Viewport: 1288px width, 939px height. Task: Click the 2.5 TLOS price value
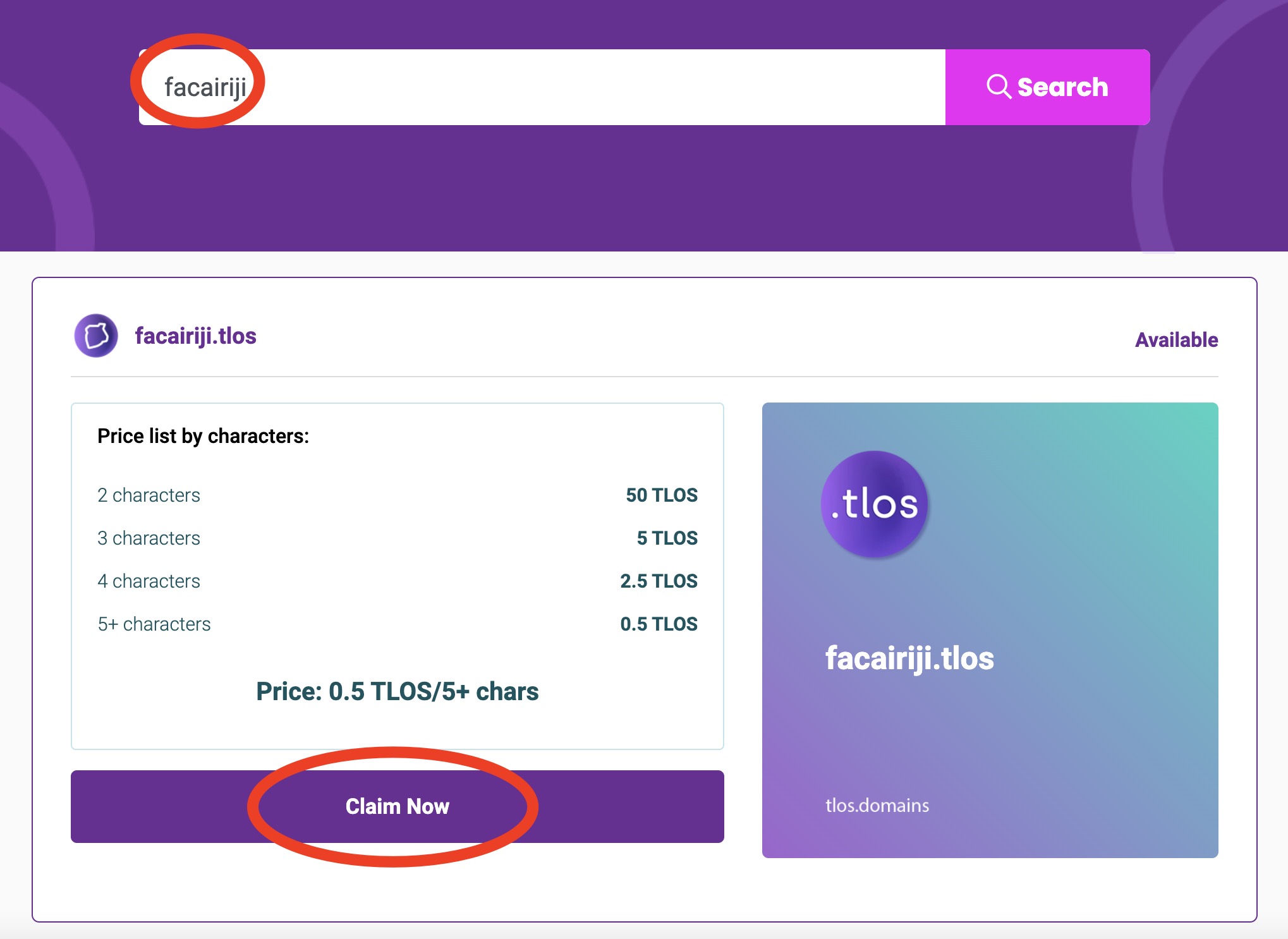(659, 581)
